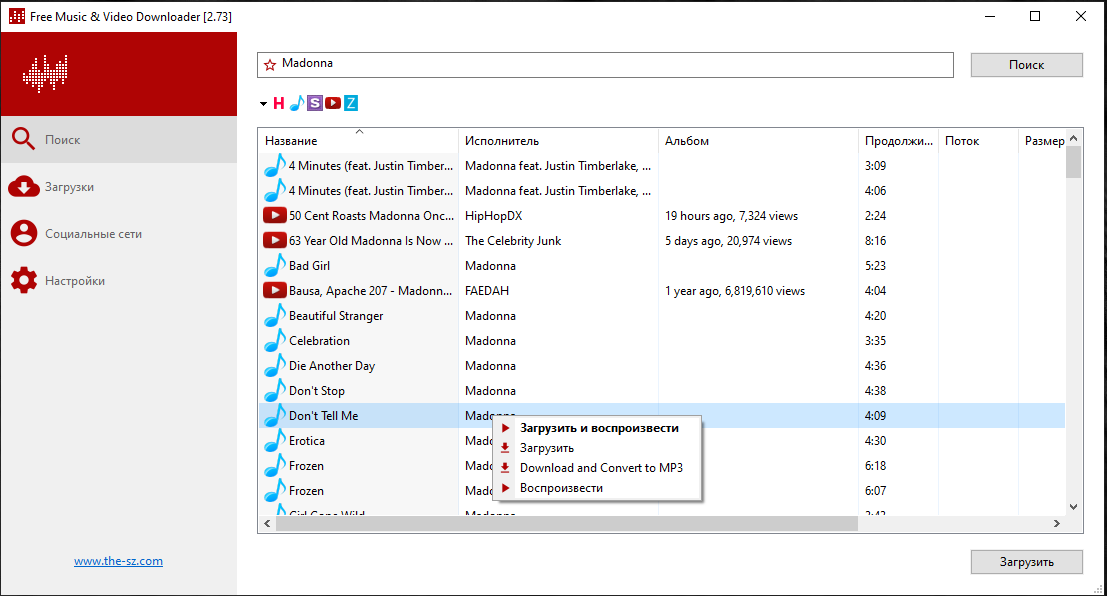Click the FAEDAH artist cell

[487, 290]
